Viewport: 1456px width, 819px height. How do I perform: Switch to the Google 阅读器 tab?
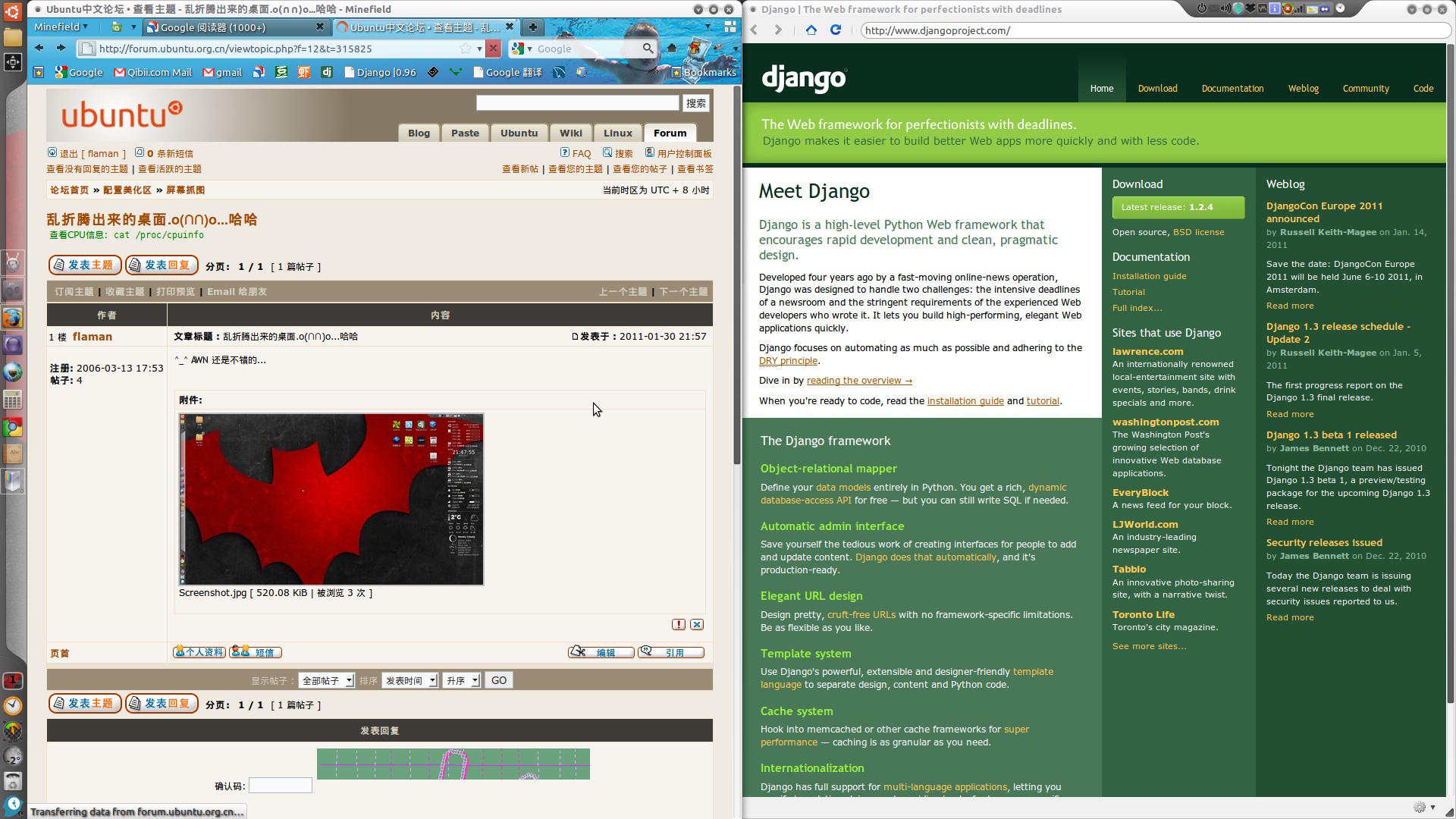click(234, 27)
